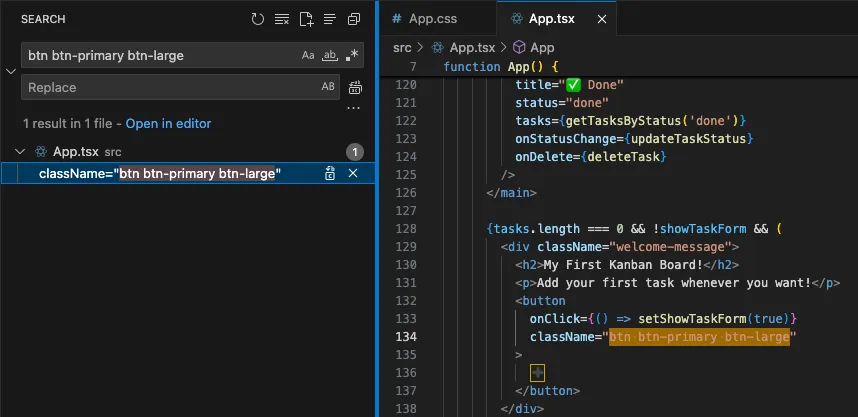Toggle Match Case option
The height and width of the screenshot is (417, 858).
click(x=308, y=56)
